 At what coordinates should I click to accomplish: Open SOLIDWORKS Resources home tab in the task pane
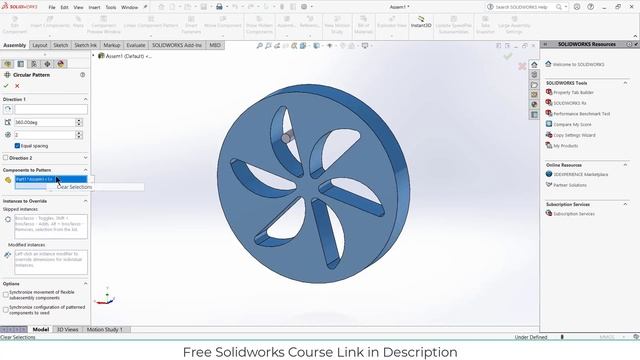(534, 64)
